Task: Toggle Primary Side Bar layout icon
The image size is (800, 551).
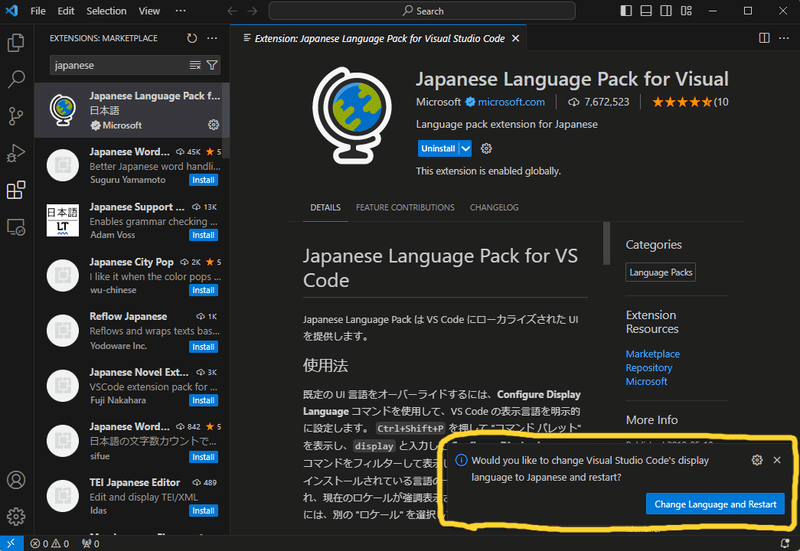Action: click(x=626, y=11)
